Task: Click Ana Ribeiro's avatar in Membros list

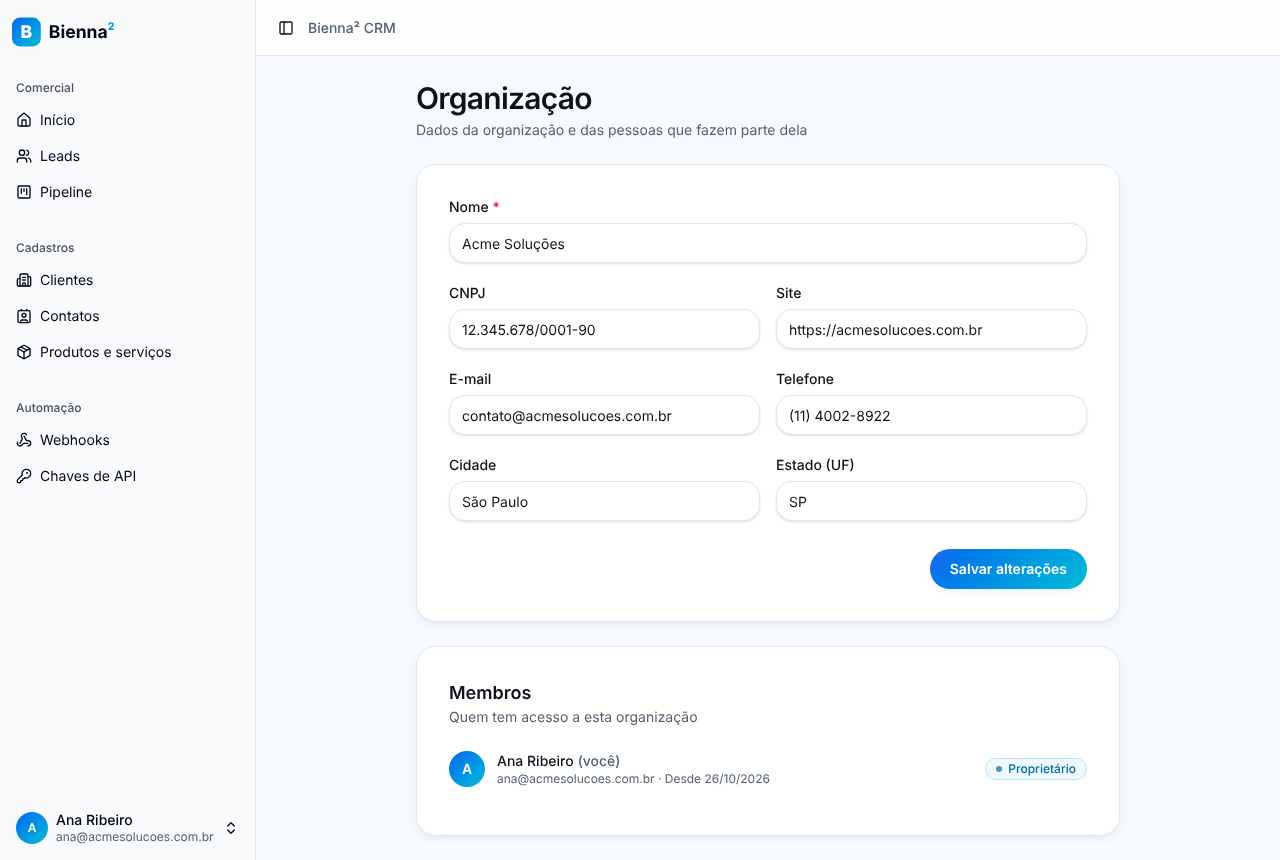Action: tap(467, 769)
